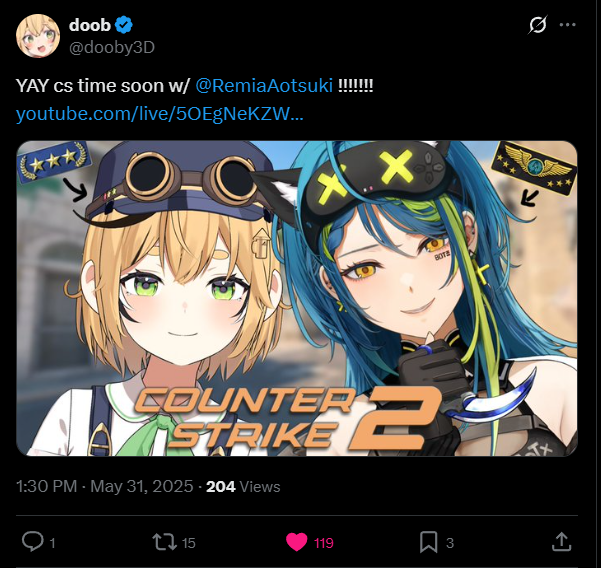Viewport: 601px width, 568px height.
Task: Click the repost count 15
Action: [x=189, y=543]
